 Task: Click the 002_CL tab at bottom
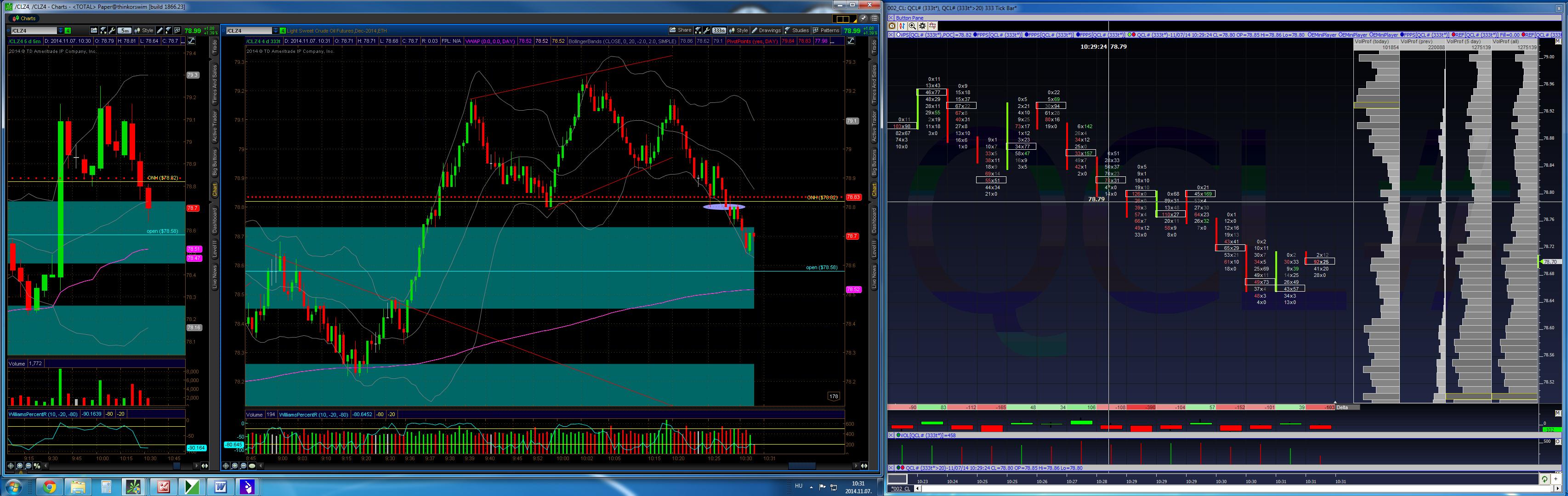[x=900, y=489]
